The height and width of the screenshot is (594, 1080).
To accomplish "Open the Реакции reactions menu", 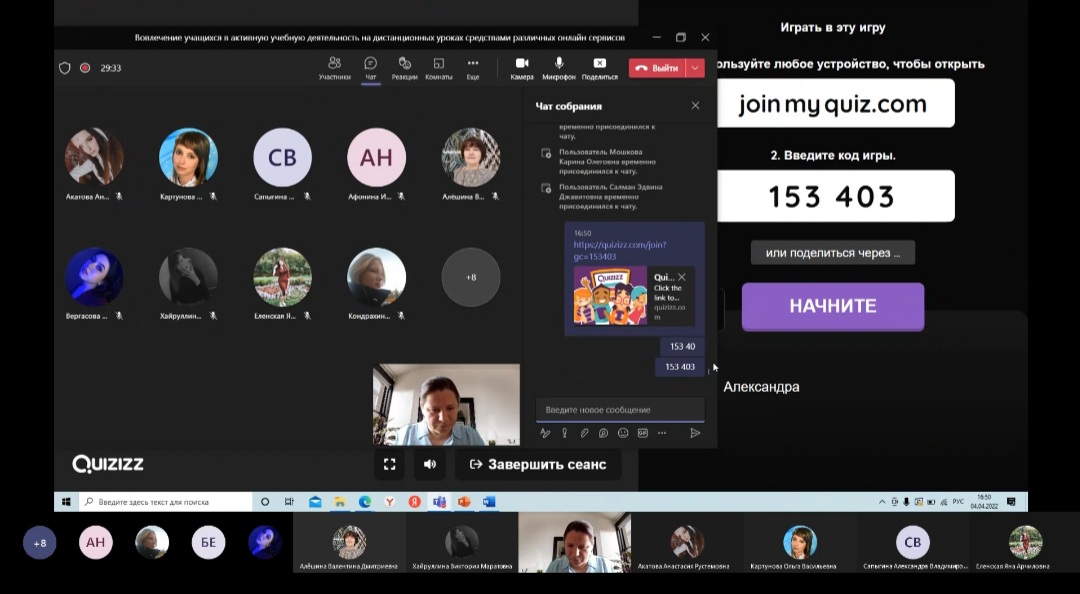I will pyautogui.click(x=404, y=67).
